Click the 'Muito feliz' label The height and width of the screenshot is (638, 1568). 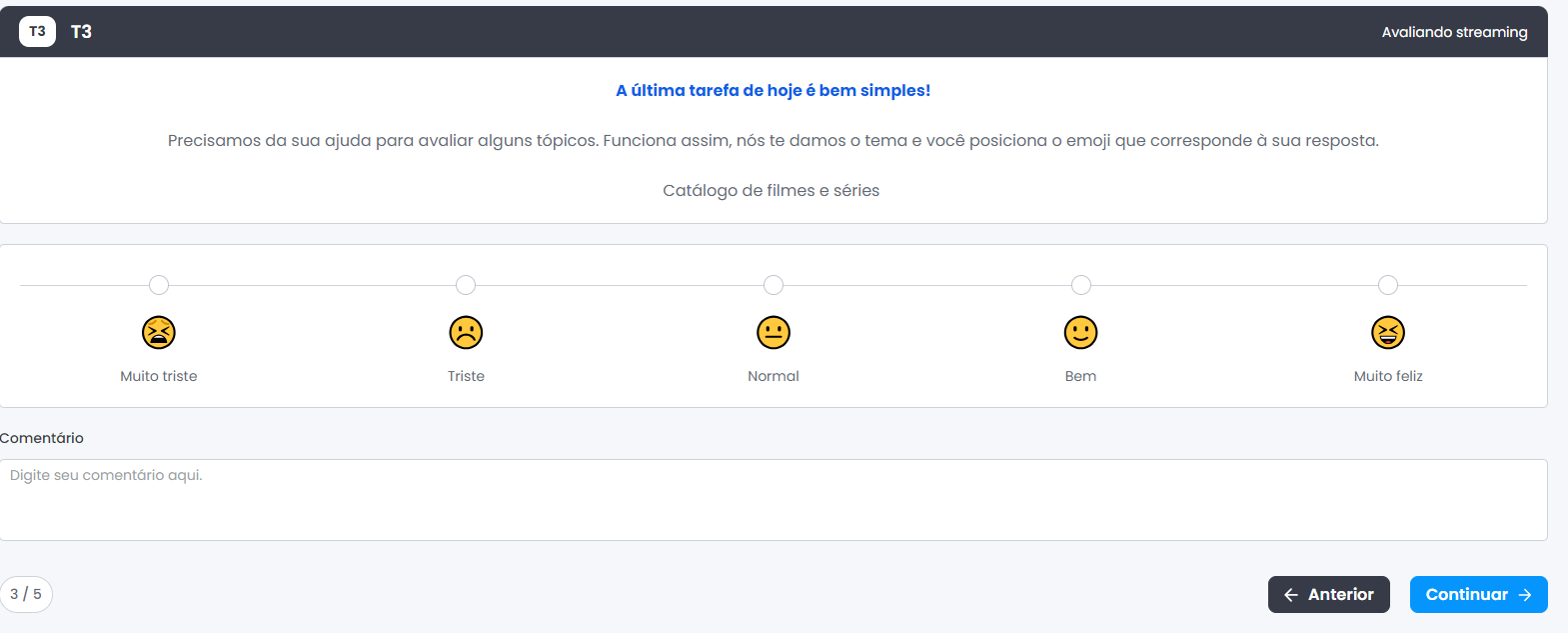1388,376
